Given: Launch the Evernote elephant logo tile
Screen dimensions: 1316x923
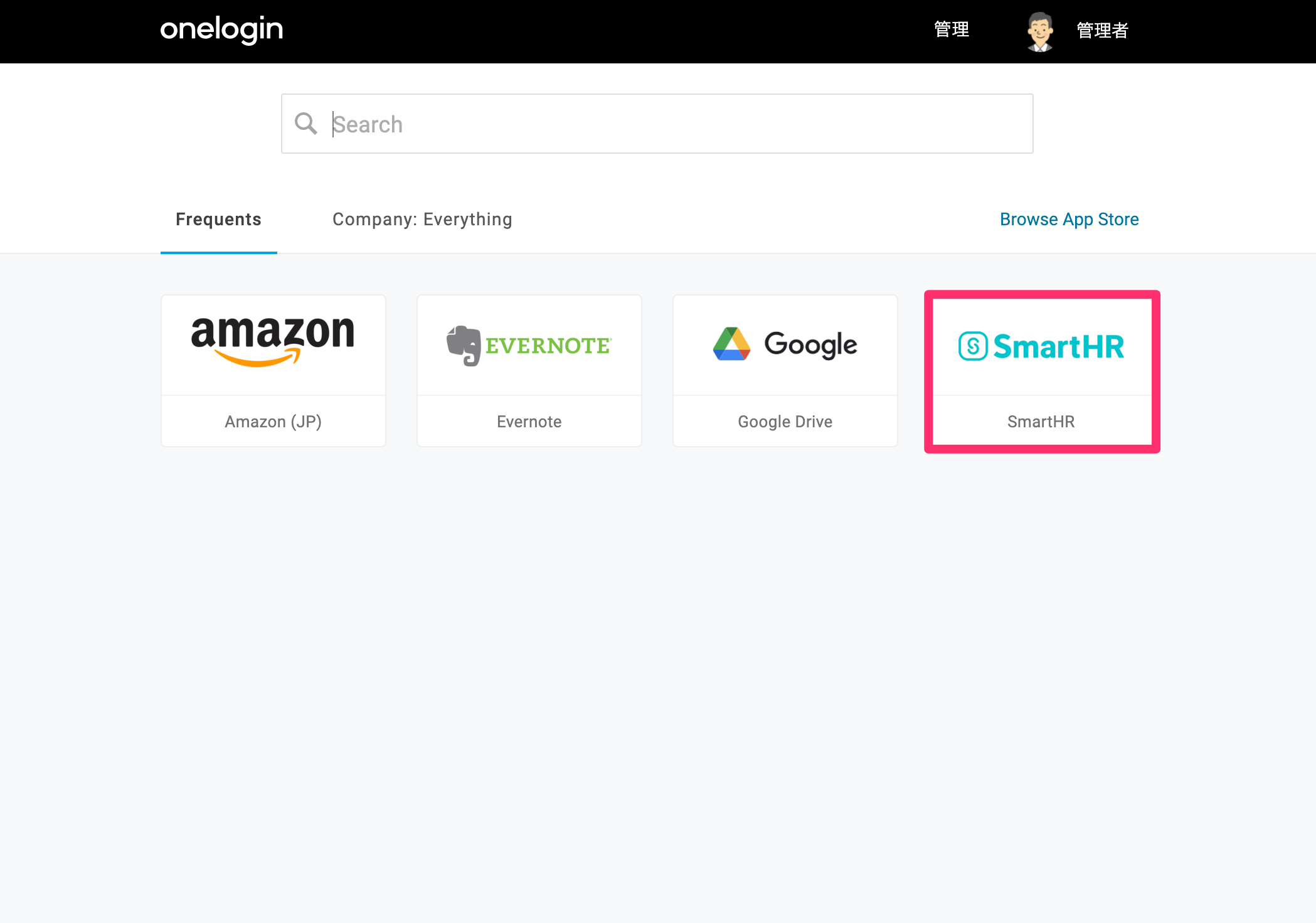Looking at the screenshot, I should point(529,345).
